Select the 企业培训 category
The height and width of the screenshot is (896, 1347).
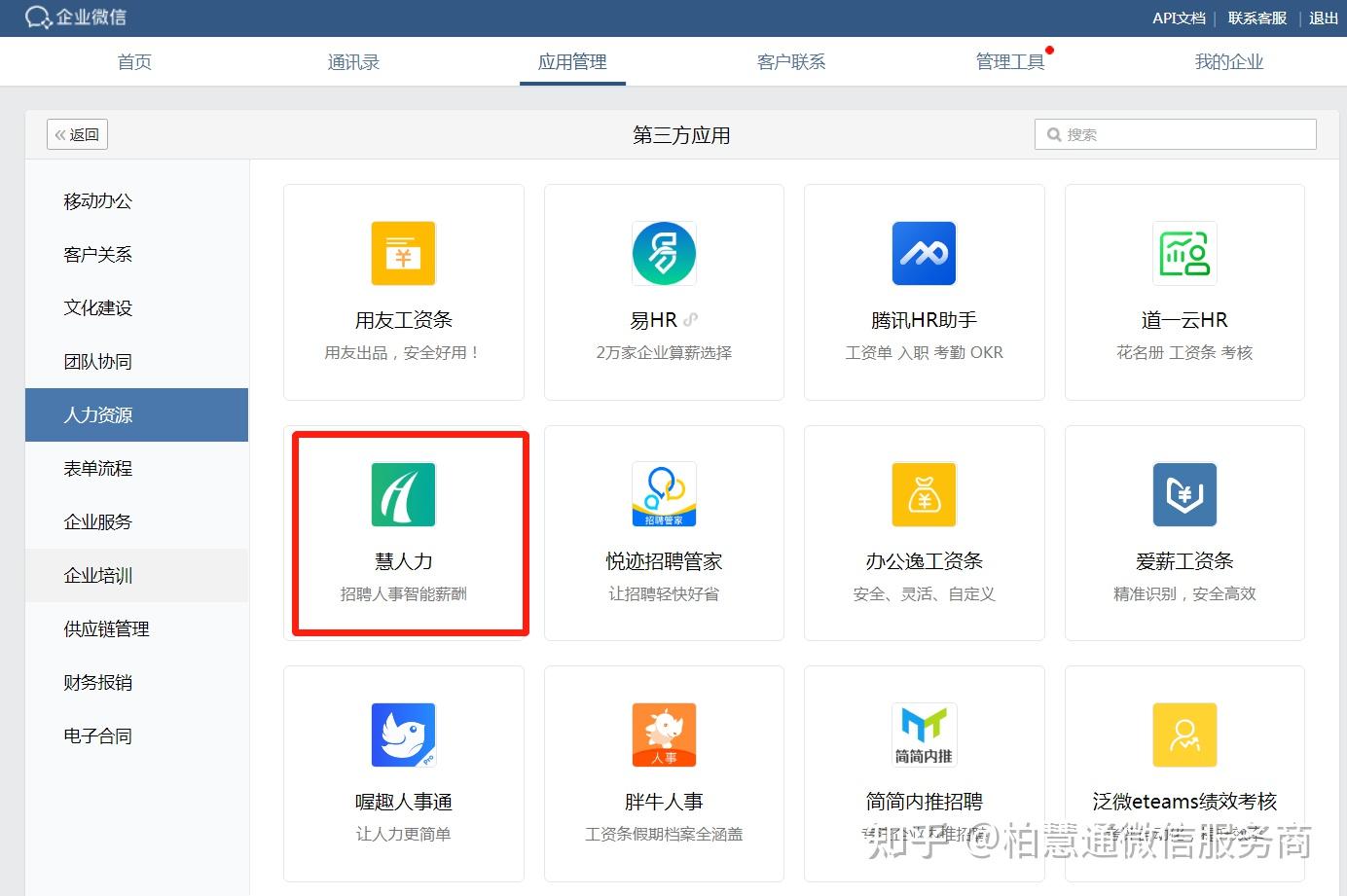(137, 576)
